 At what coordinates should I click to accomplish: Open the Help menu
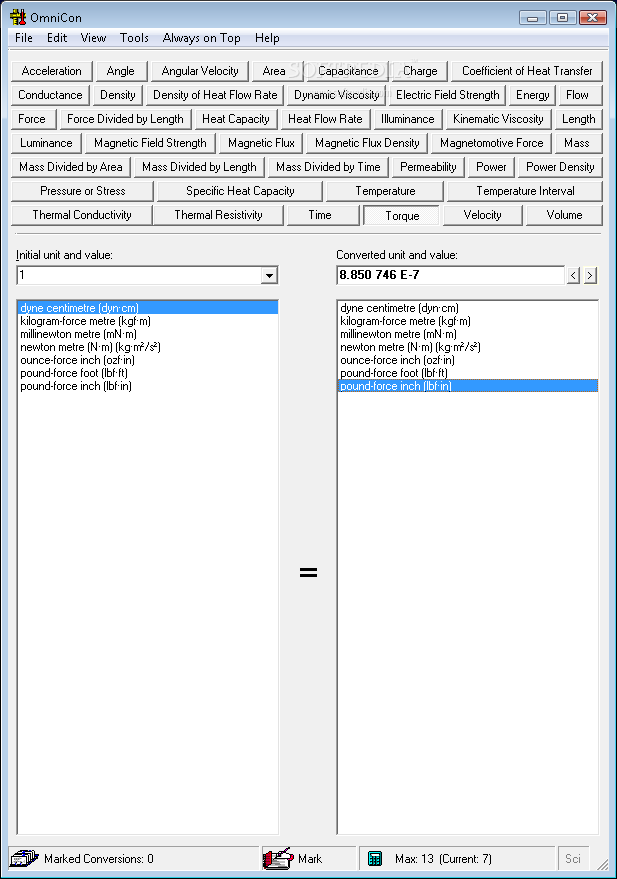coord(267,38)
